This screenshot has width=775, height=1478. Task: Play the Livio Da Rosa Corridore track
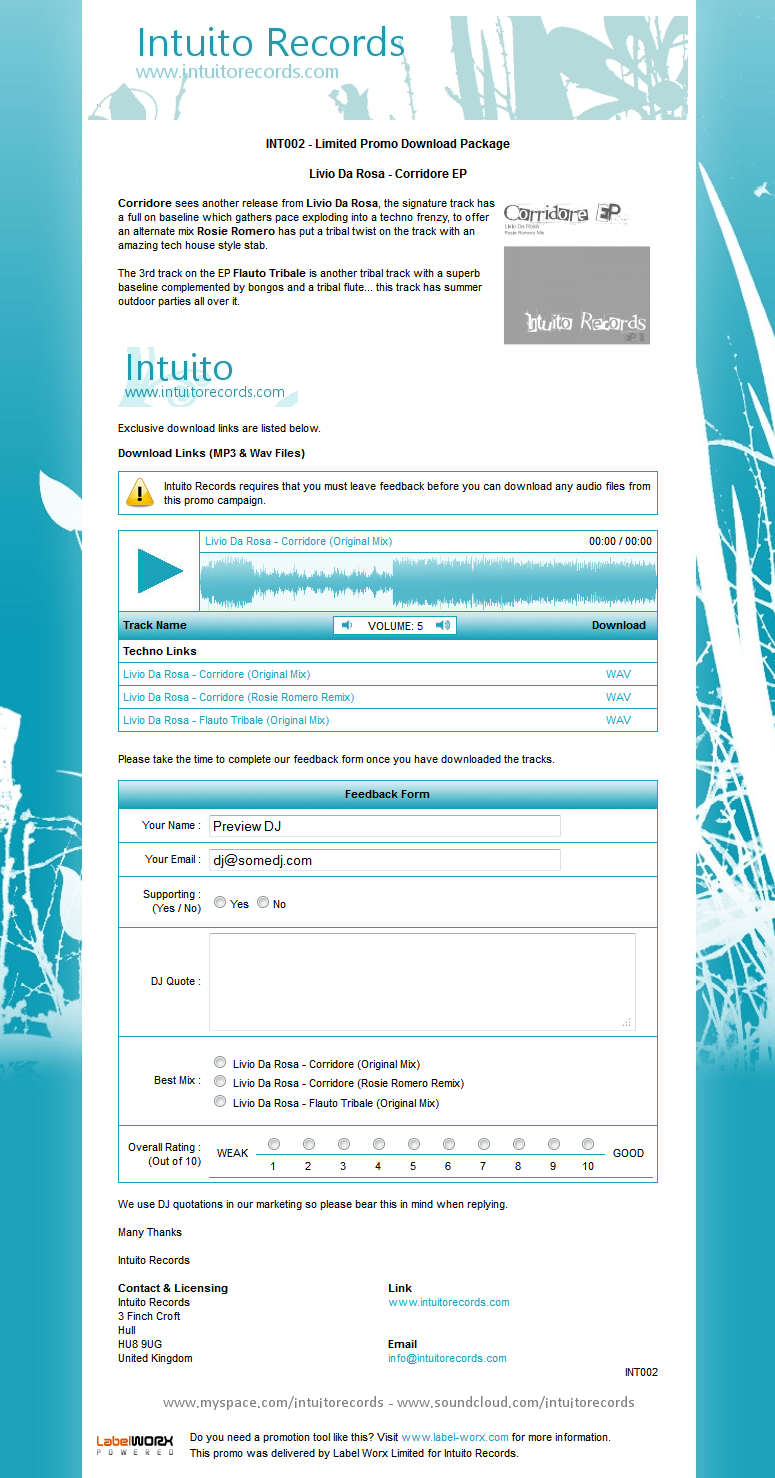[159, 571]
